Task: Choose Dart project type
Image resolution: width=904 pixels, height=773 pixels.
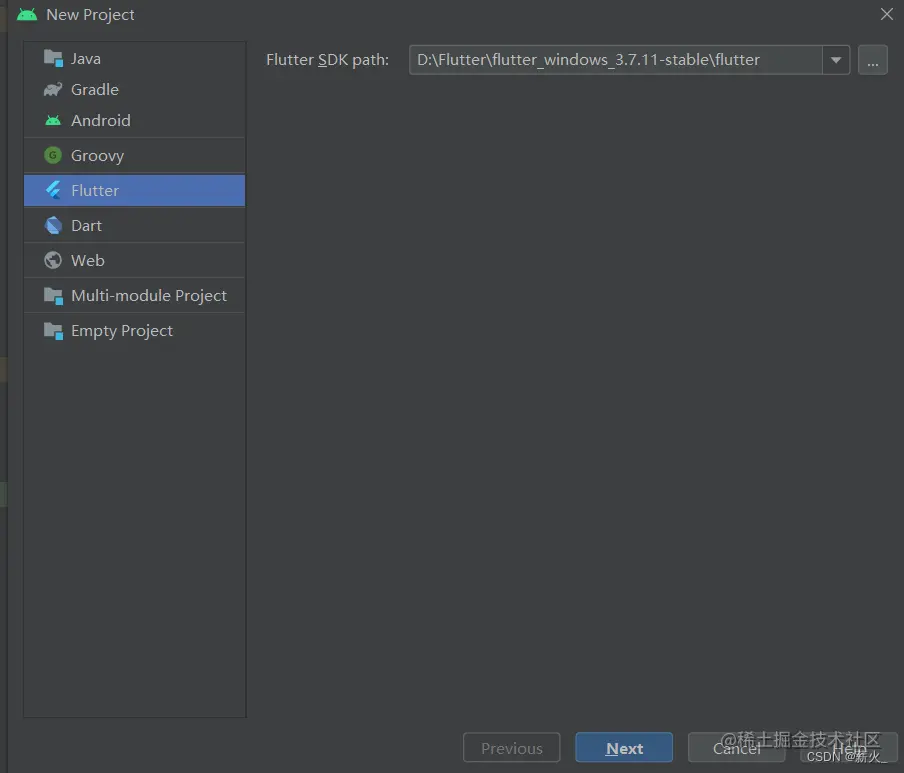Action: (134, 225)
